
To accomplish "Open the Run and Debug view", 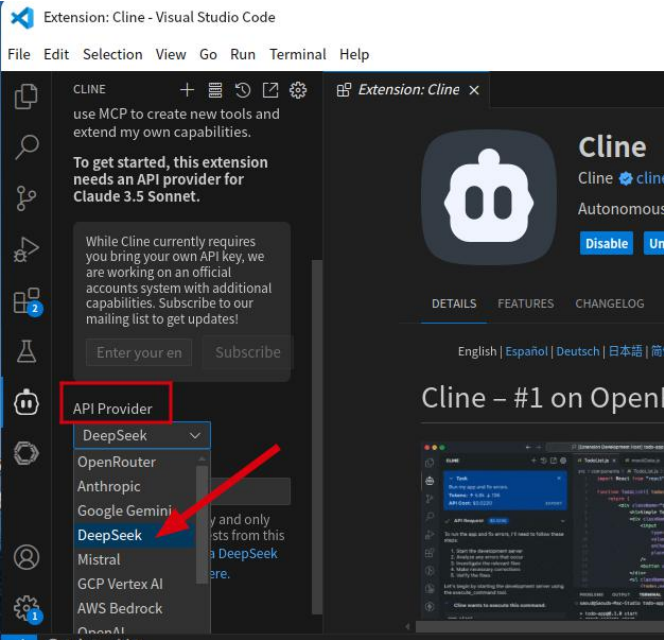I will (26, 249).
